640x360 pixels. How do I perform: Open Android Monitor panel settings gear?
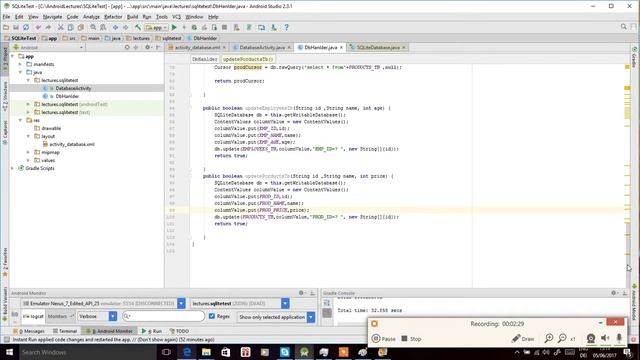301,293
